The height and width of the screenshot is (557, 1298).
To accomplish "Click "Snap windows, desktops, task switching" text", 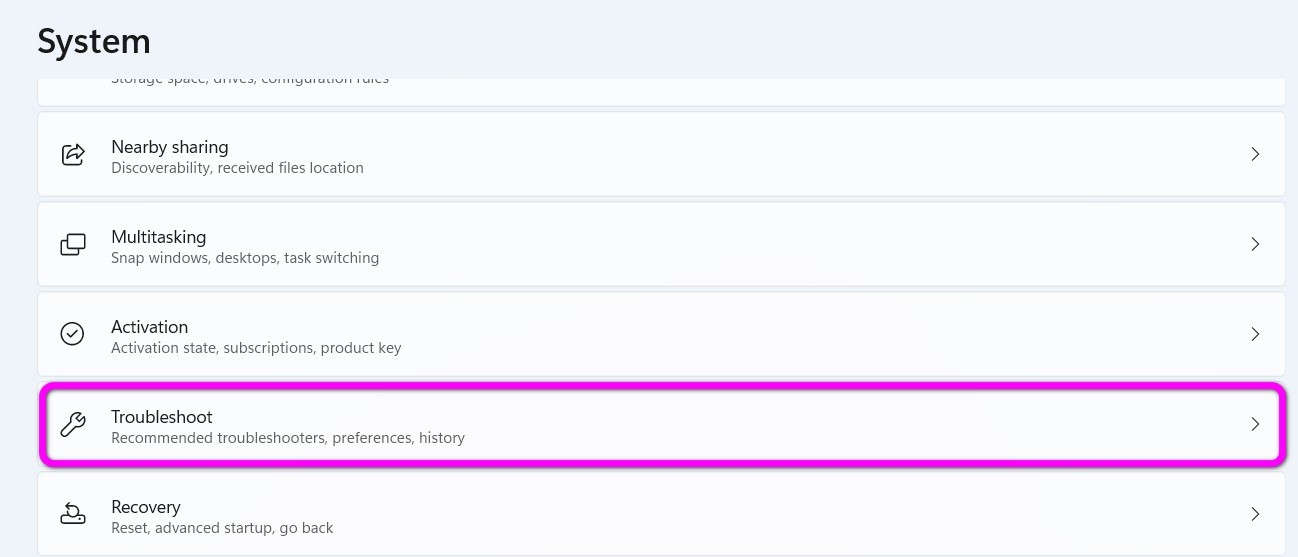I will pyautogui.click(x=245, y=258).
